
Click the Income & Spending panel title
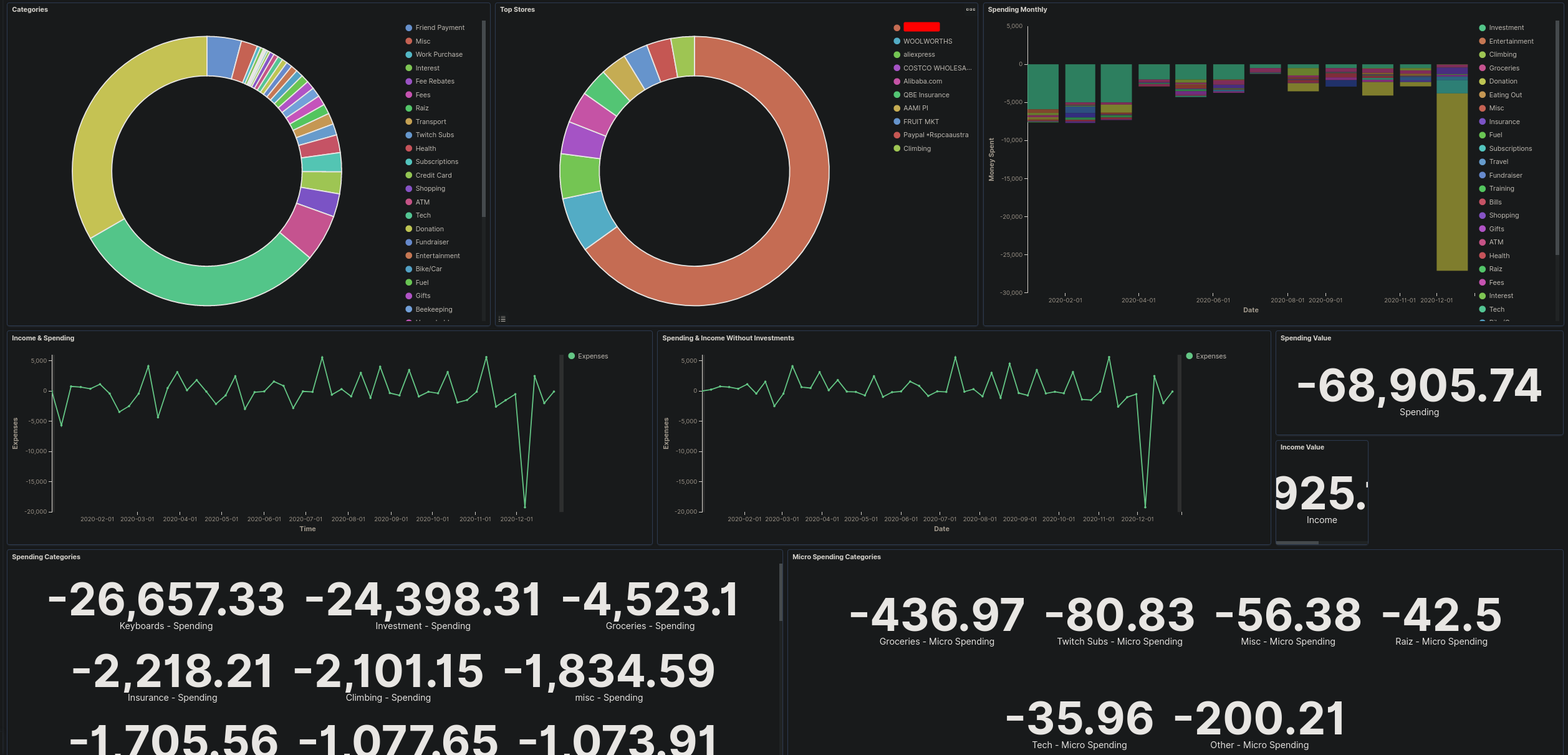pyautogui.click(x=43, y=339)
